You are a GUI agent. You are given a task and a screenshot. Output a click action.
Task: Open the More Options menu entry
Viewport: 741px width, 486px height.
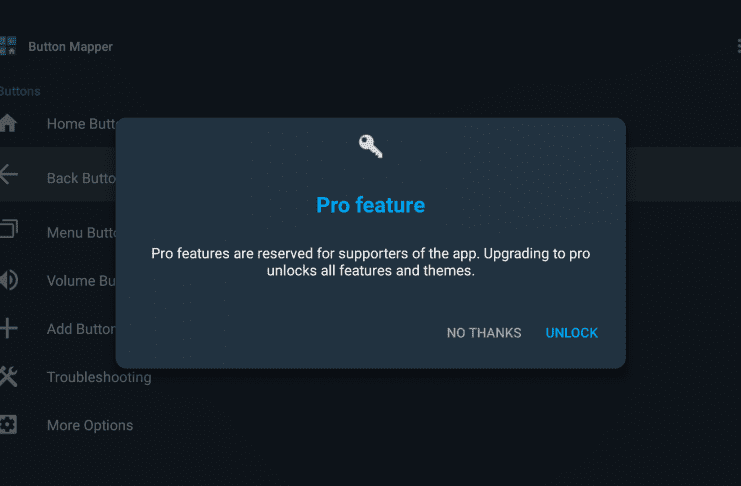coord(90,425)
